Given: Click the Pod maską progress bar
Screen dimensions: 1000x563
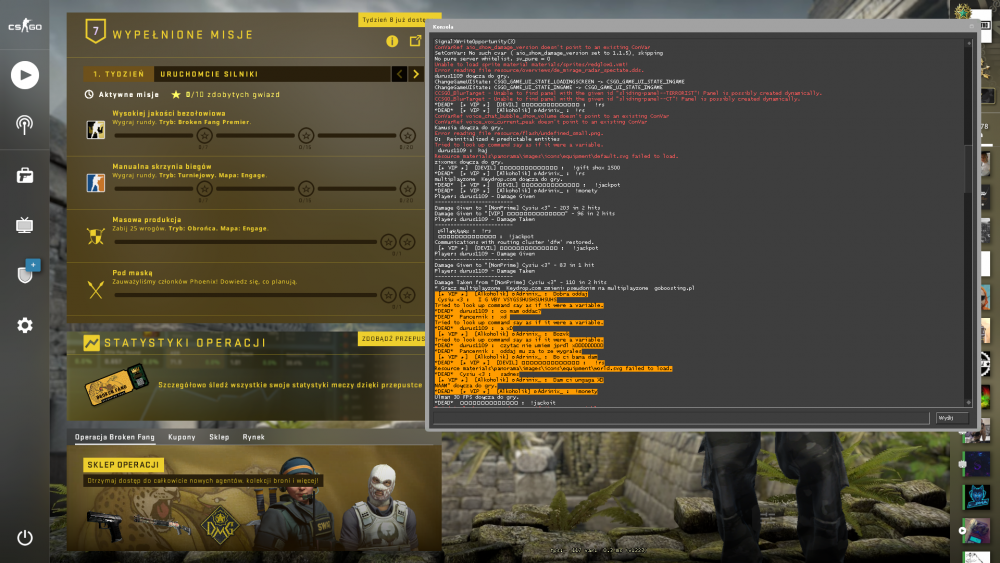Looking at the screenshot, I should [246, 295].
